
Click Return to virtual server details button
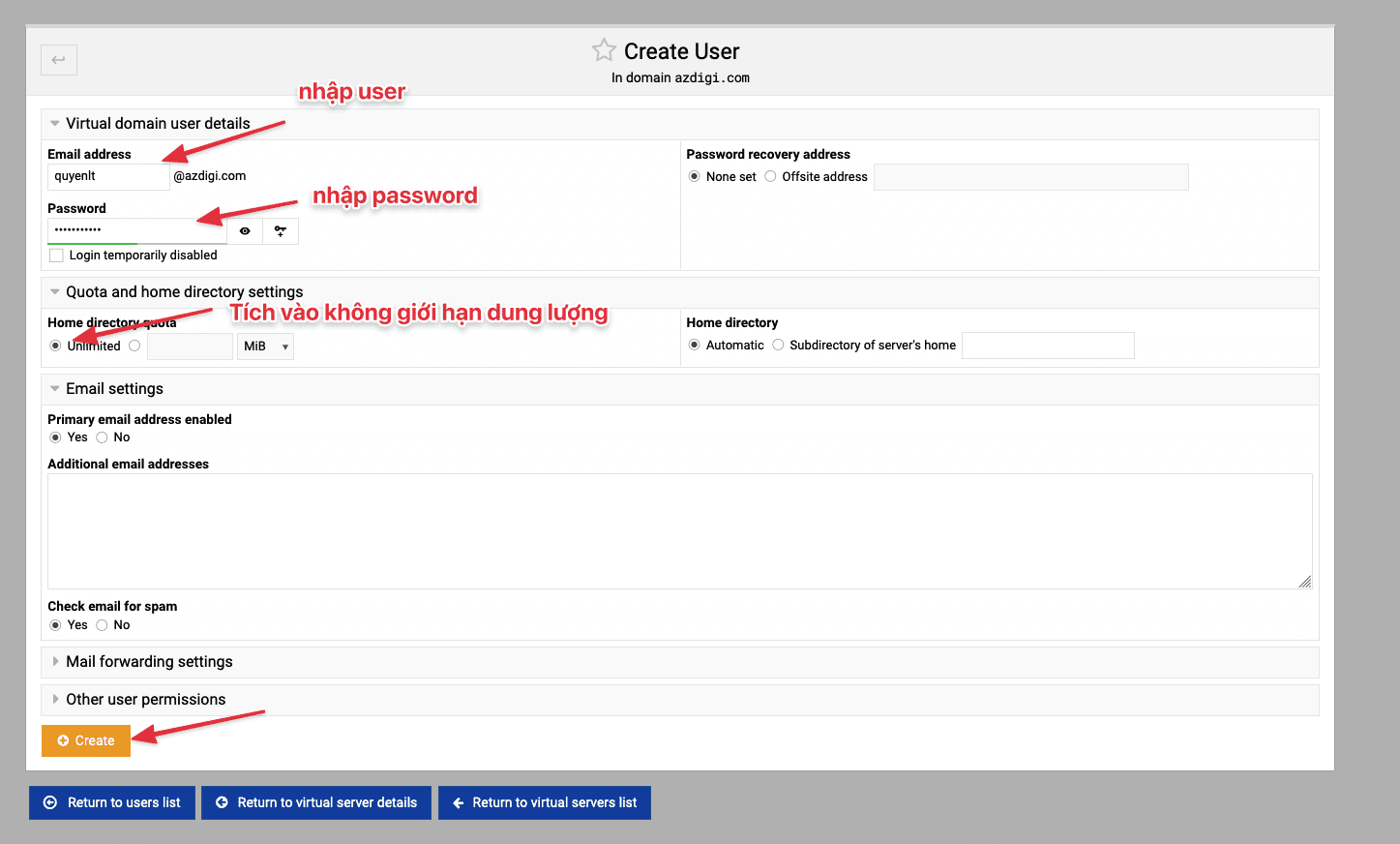tap(316, 802)
